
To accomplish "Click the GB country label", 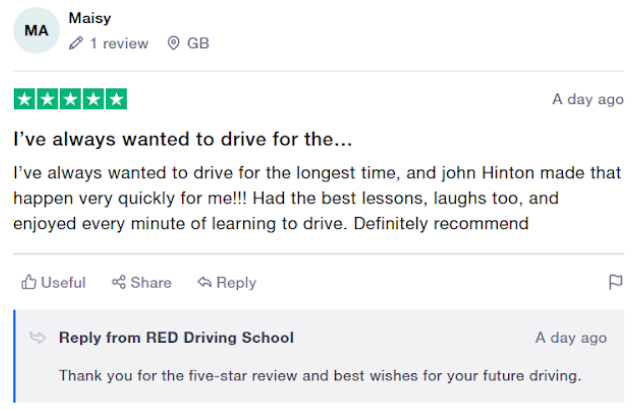I will (198, 44).
